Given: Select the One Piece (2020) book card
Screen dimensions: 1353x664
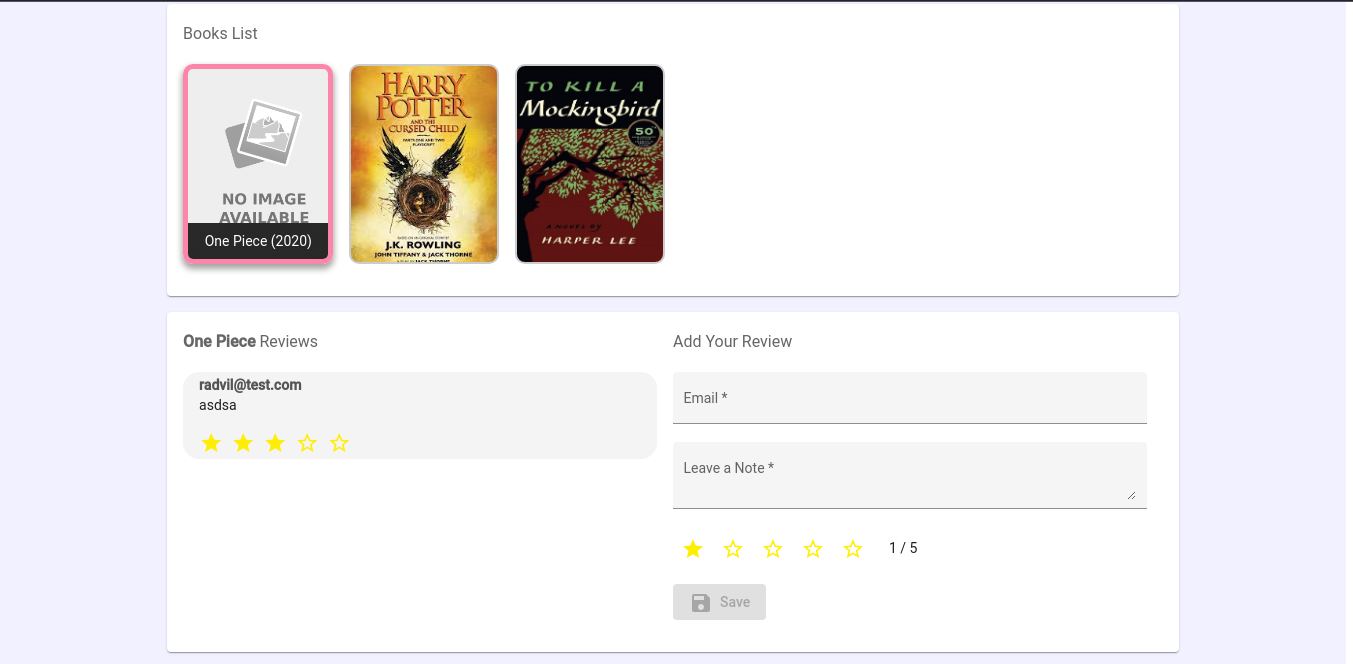Looking at the screenshot, I should (x=258, y=164).
